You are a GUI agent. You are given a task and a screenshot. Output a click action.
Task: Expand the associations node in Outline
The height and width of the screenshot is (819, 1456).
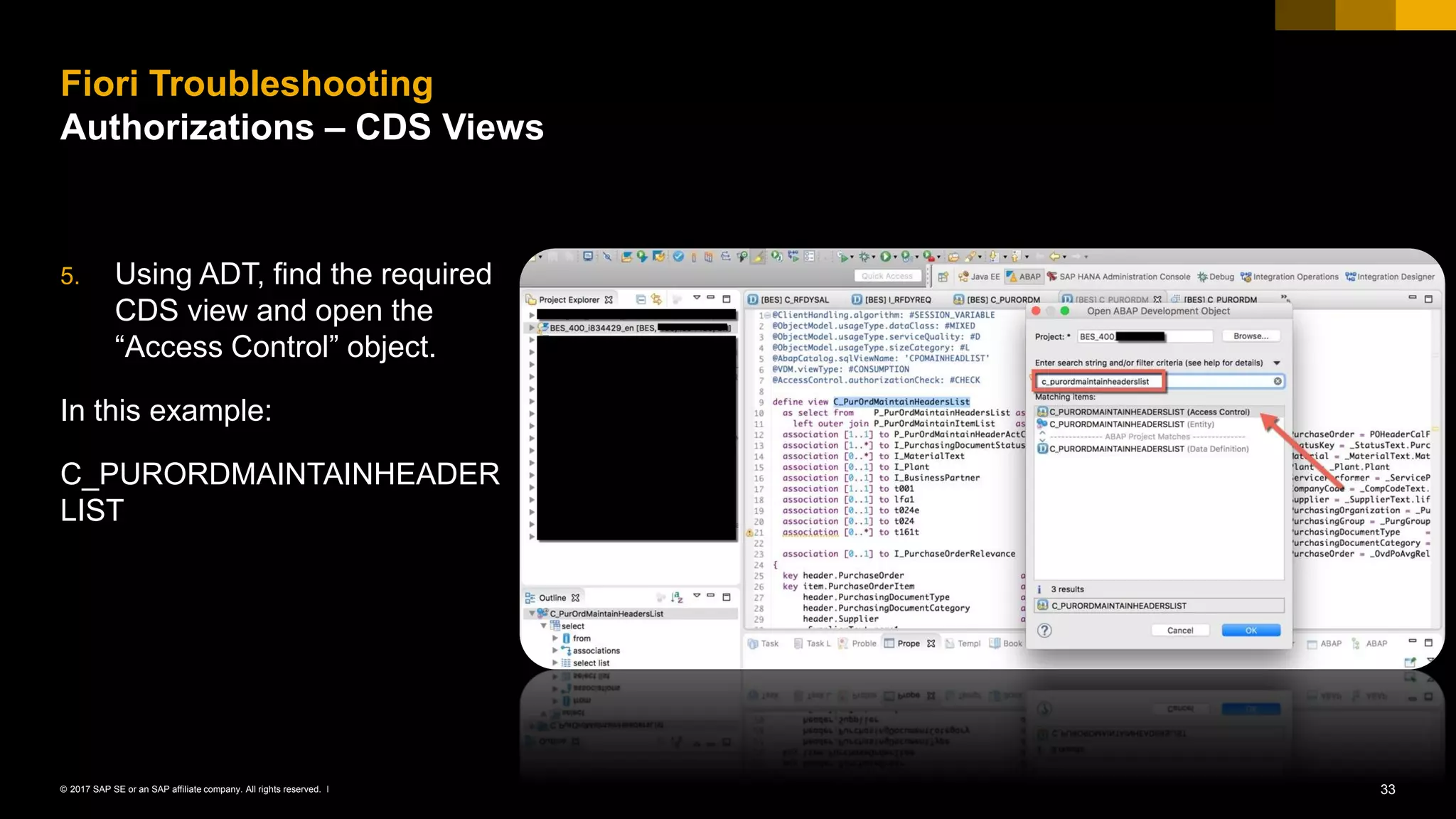(x=555, y=651)
